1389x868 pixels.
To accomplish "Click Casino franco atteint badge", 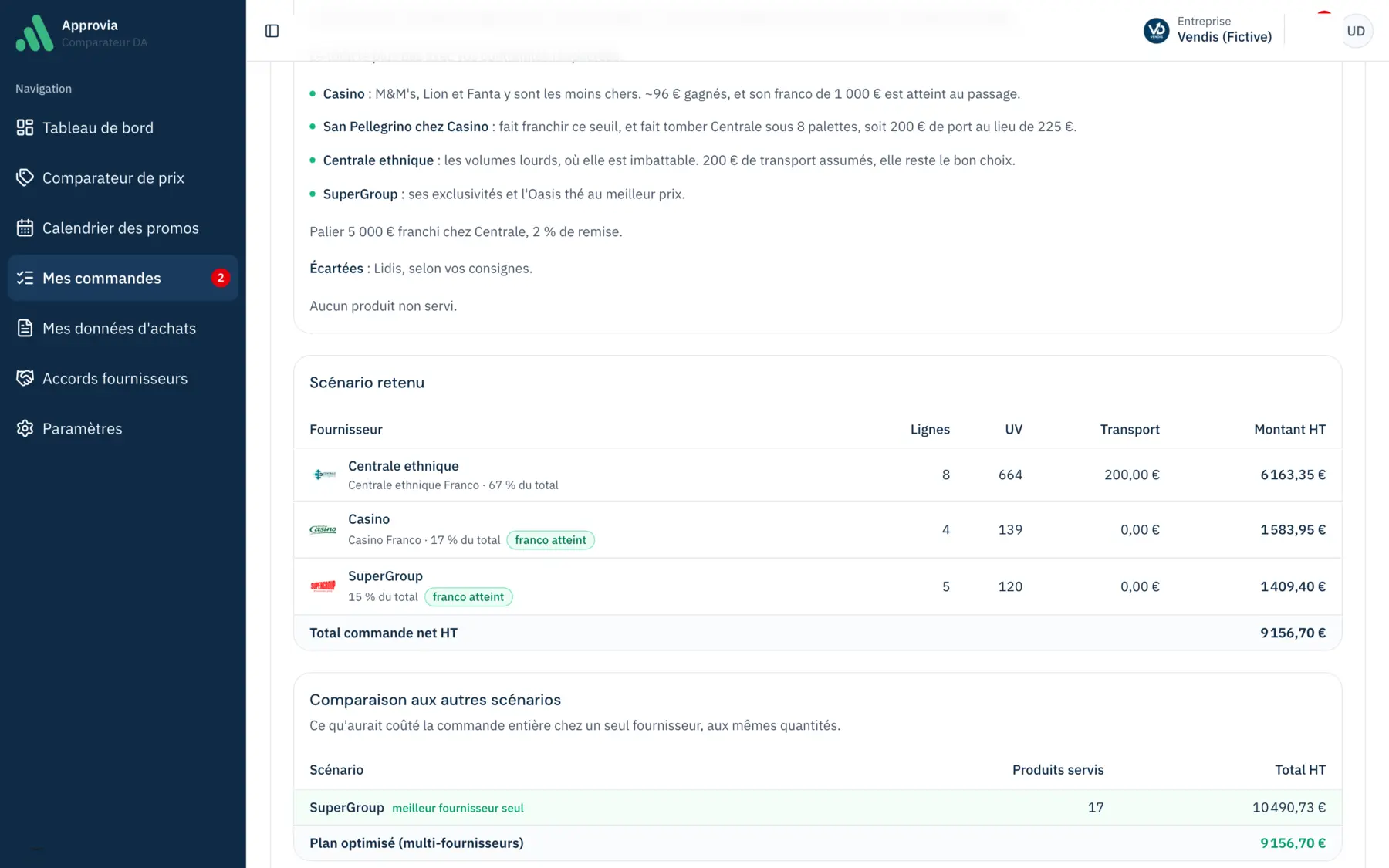I will pyautogui.click(x=550, y=540).
